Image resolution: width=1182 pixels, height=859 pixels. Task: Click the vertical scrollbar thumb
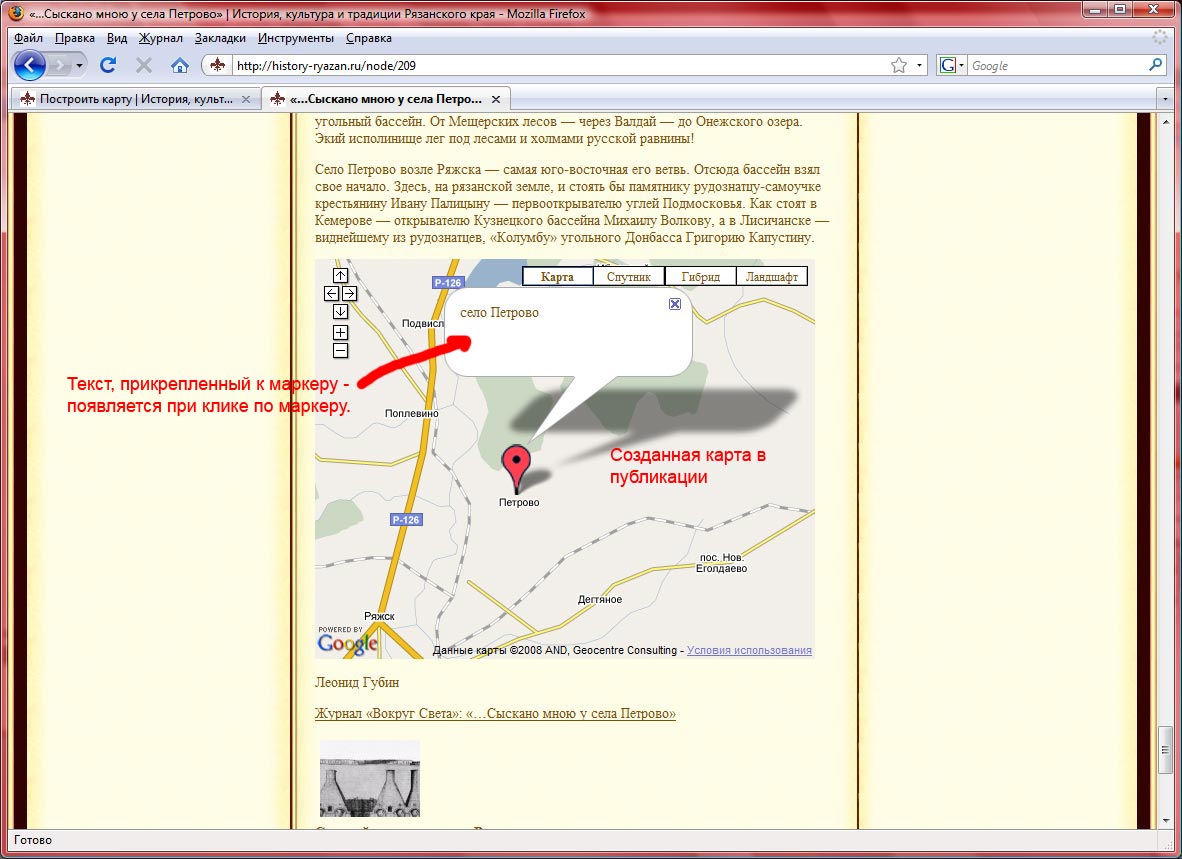[x=1166, y=750]
